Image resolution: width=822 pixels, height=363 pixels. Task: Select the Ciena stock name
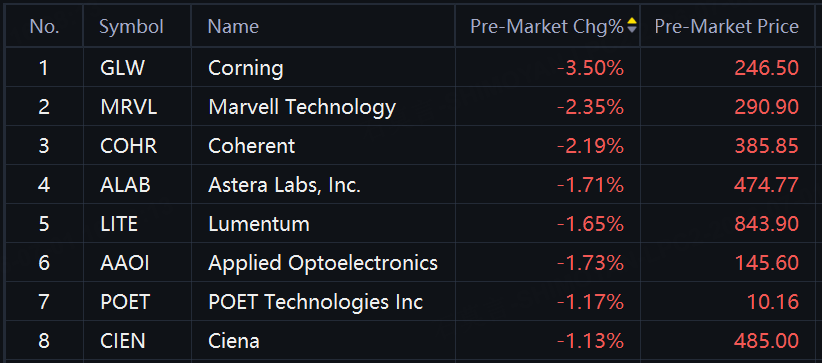[234, 341]
